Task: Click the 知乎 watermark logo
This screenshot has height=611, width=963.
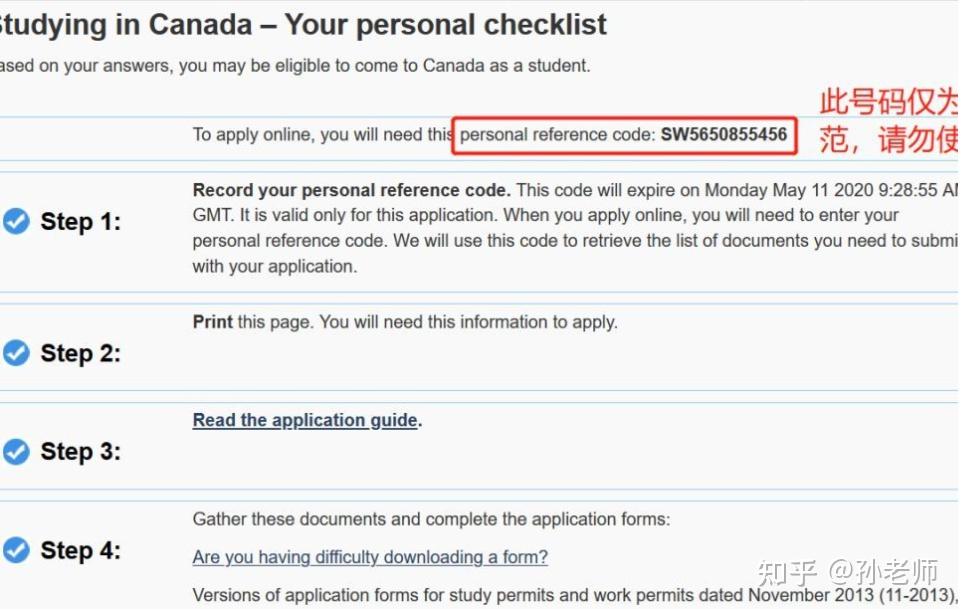Action: click(788, 572)
